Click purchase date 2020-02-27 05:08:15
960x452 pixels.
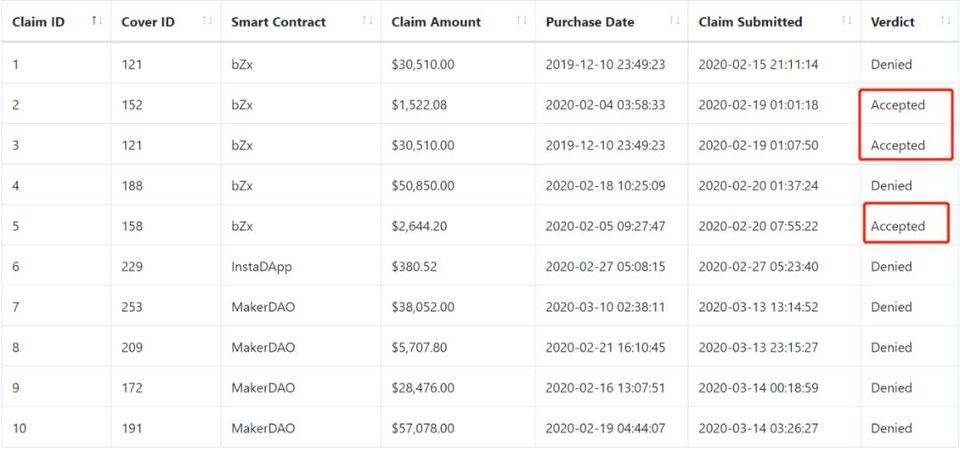605,267
